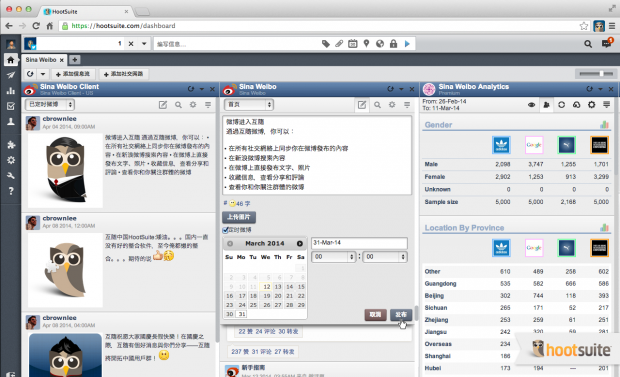The height and width of the screenshot is (377, 620).
Task: Open the scheduling calendar icon in compose bar
Action: click(x=353, y=44)
